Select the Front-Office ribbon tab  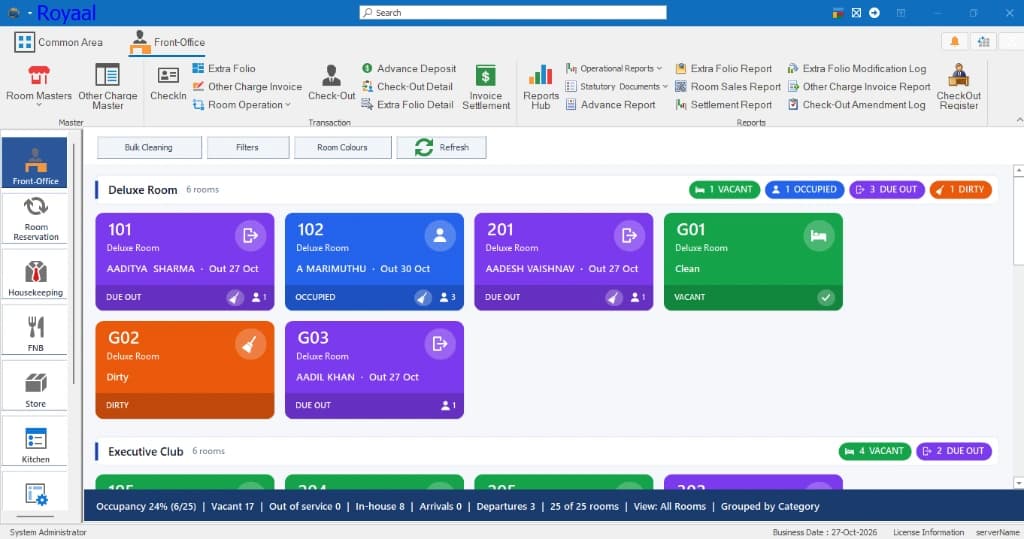[167, 42]
